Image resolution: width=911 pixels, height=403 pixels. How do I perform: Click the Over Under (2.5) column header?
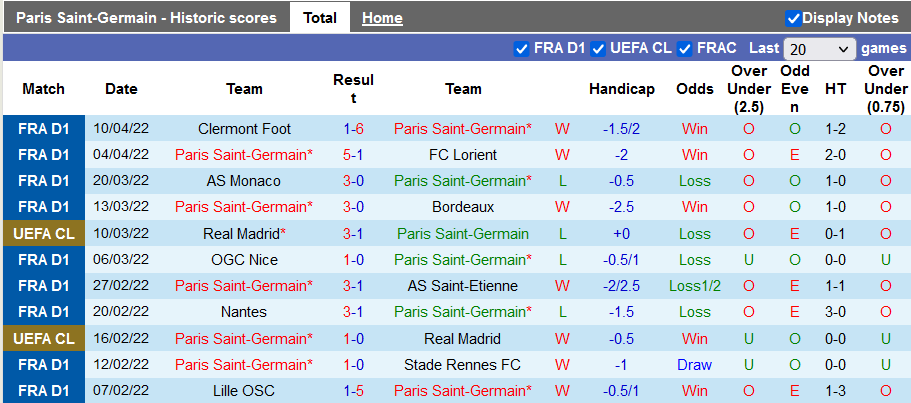point(748,89)
